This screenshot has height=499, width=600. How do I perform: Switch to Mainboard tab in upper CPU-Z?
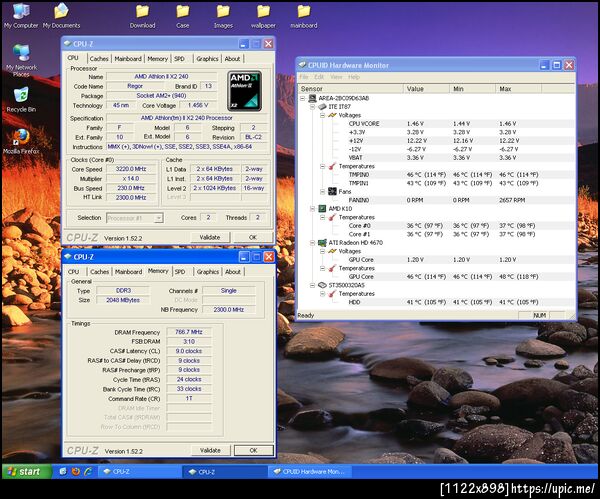point(128,59)
